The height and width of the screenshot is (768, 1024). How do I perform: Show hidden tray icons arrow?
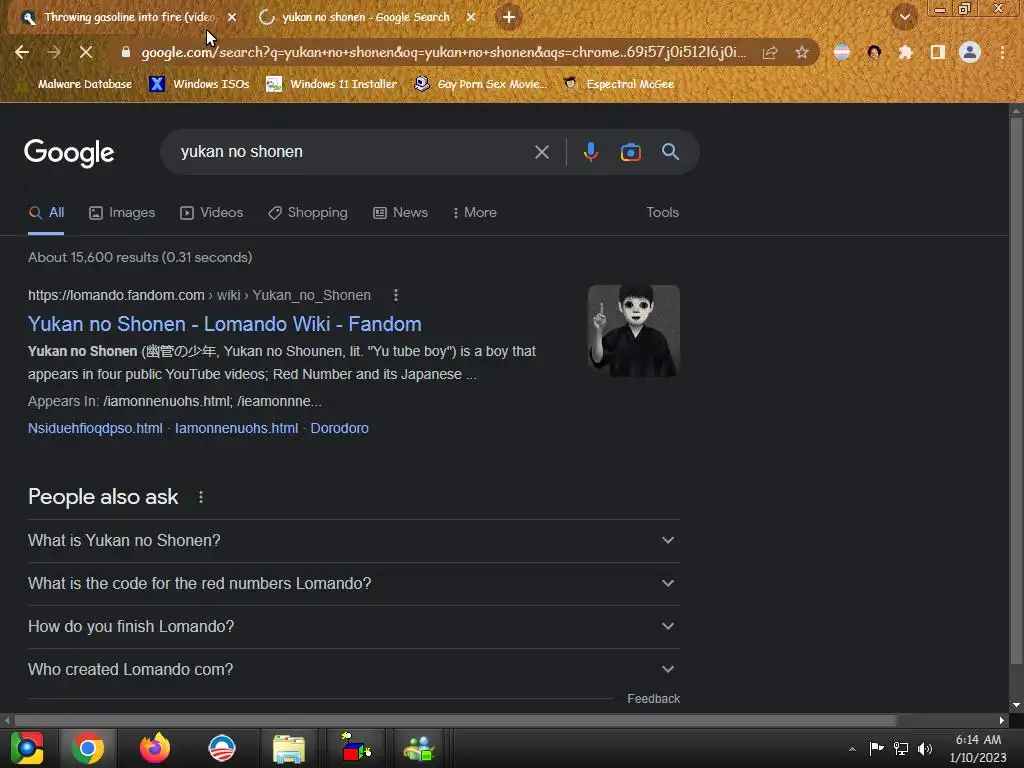click(852, 749)
